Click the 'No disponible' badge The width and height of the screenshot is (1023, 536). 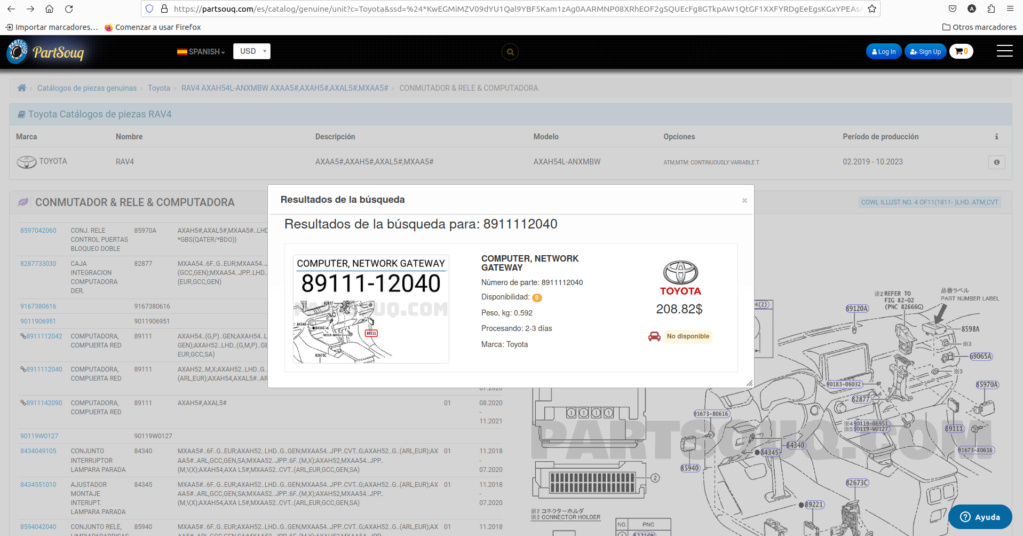tap(688, 336)
